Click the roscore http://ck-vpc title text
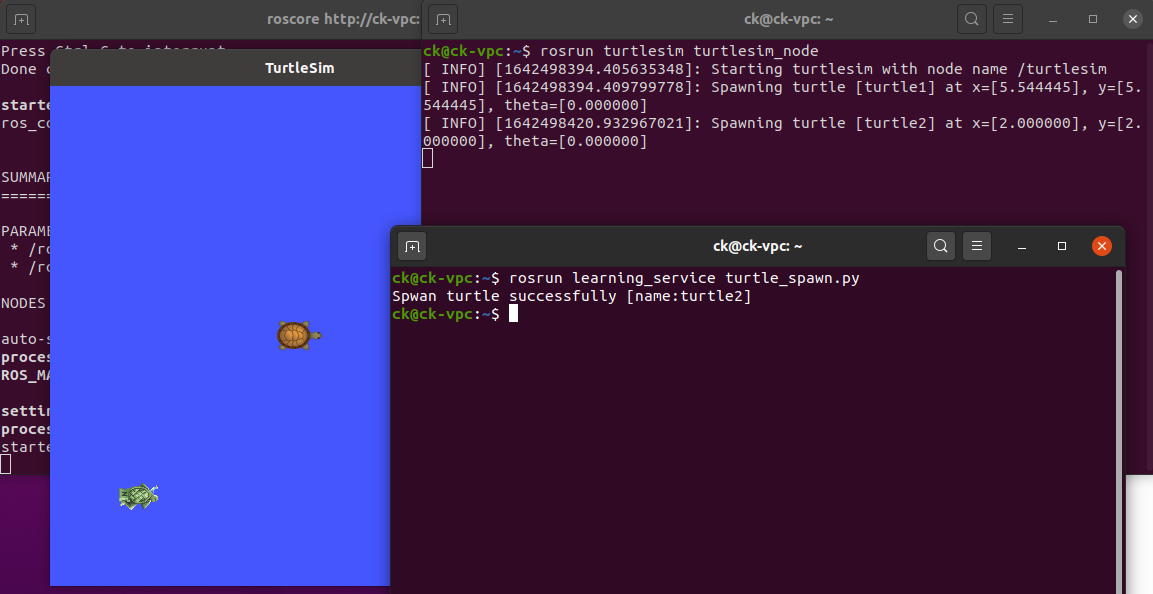This screenshot has width=1153, height=594. pyautogui.click(x=343, y=19)
